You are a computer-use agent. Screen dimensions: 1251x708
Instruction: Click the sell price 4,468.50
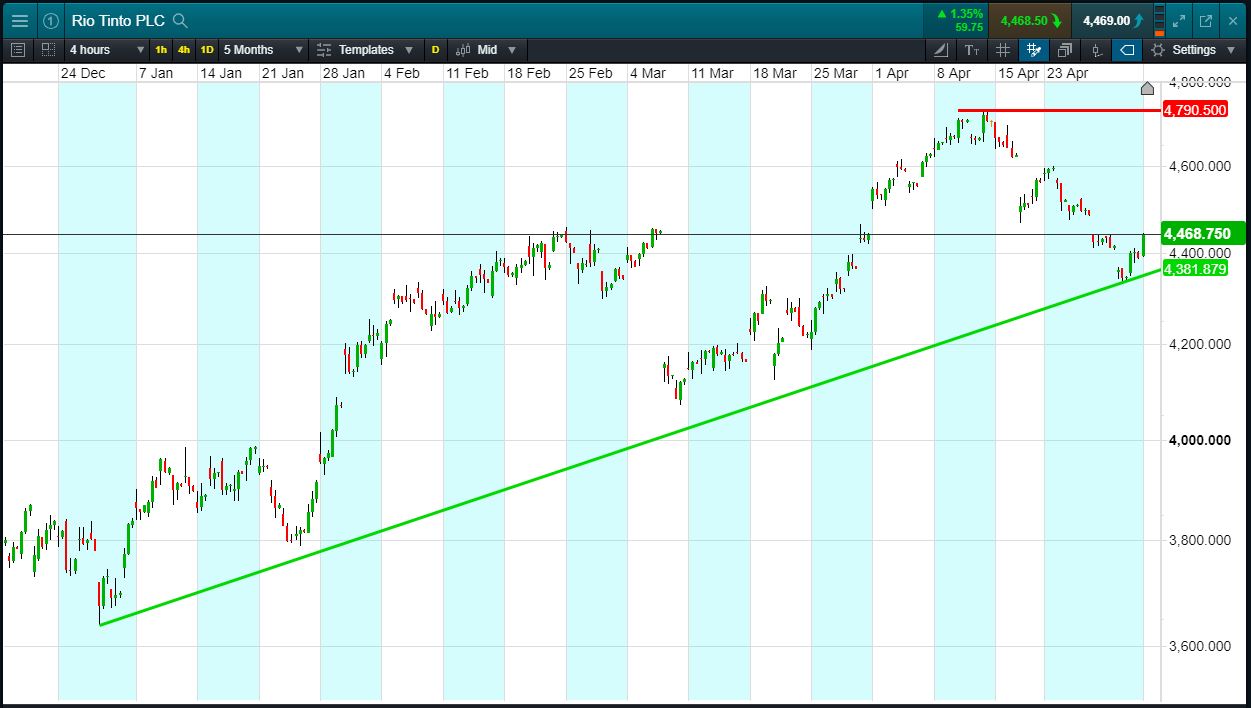click(x=1029, y=21)
